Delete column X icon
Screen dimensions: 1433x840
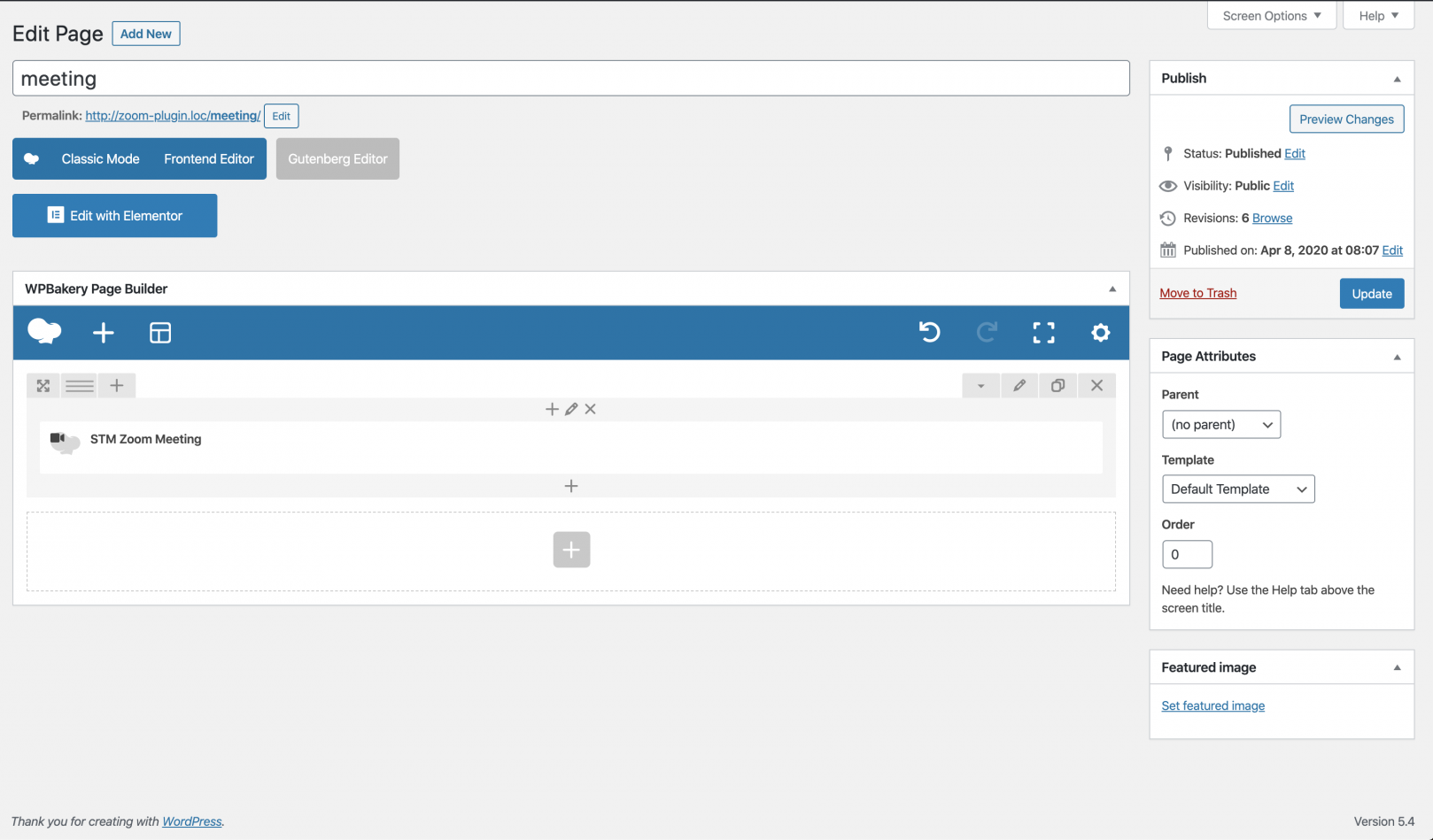pos(590,409)
